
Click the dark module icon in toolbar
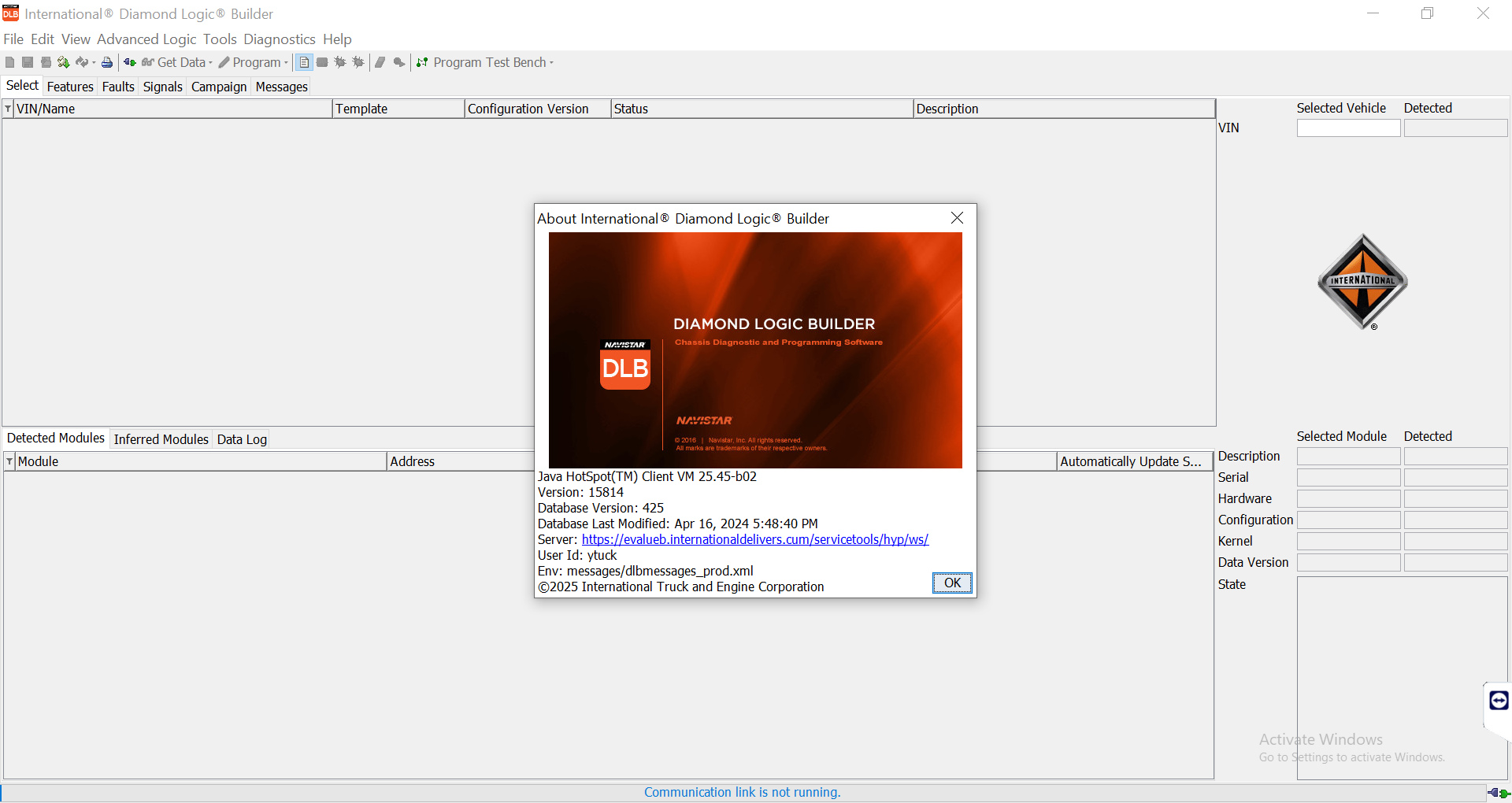(x=322, y=62)
